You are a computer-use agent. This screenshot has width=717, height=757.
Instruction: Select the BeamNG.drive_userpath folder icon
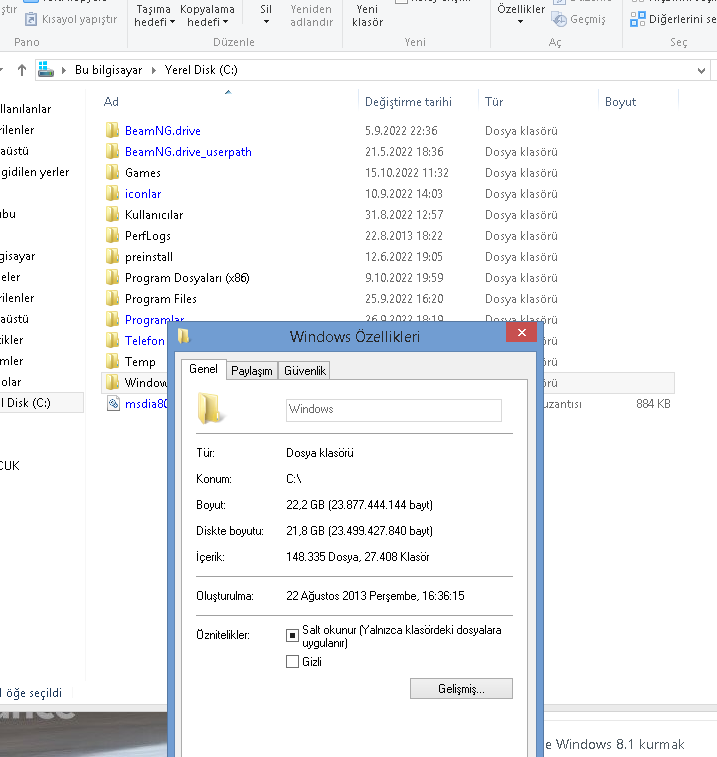(x=112, y=152)
